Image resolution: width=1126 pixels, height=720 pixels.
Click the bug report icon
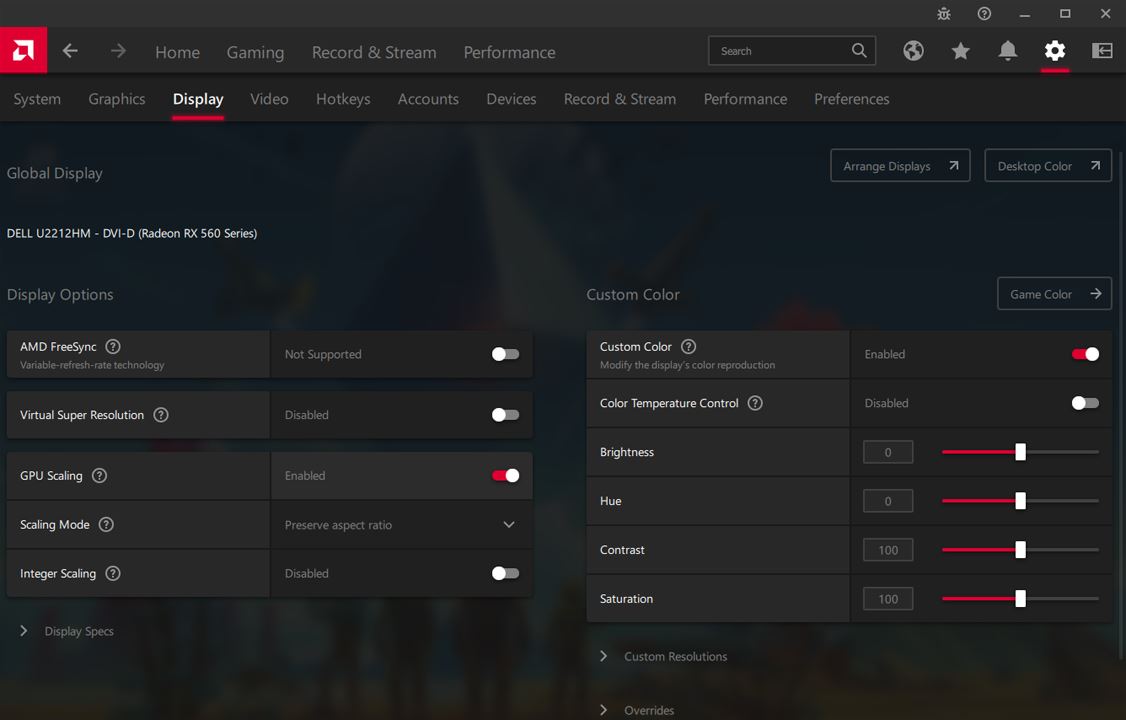944,14
